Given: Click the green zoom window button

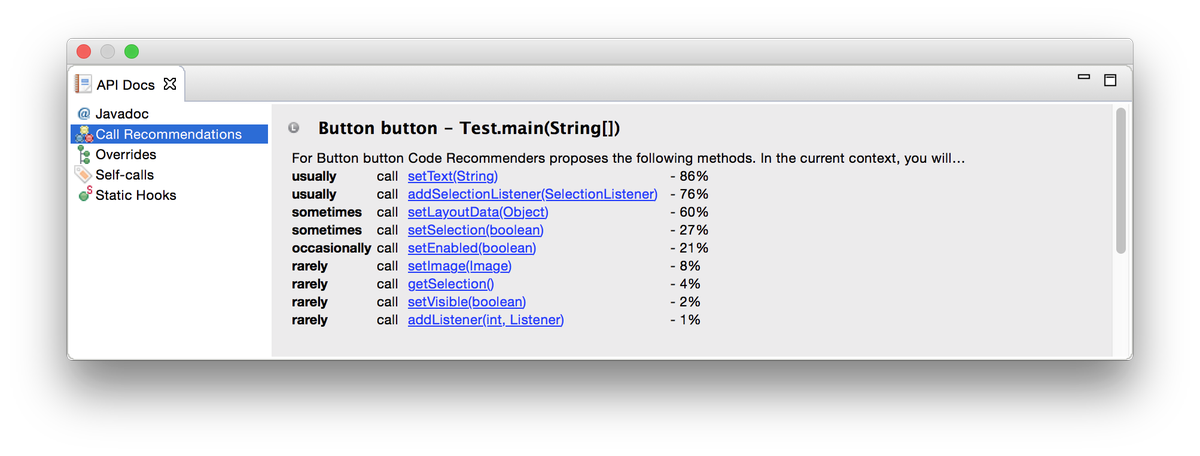Looking at the screenshot, I should (x=131, y=51).
